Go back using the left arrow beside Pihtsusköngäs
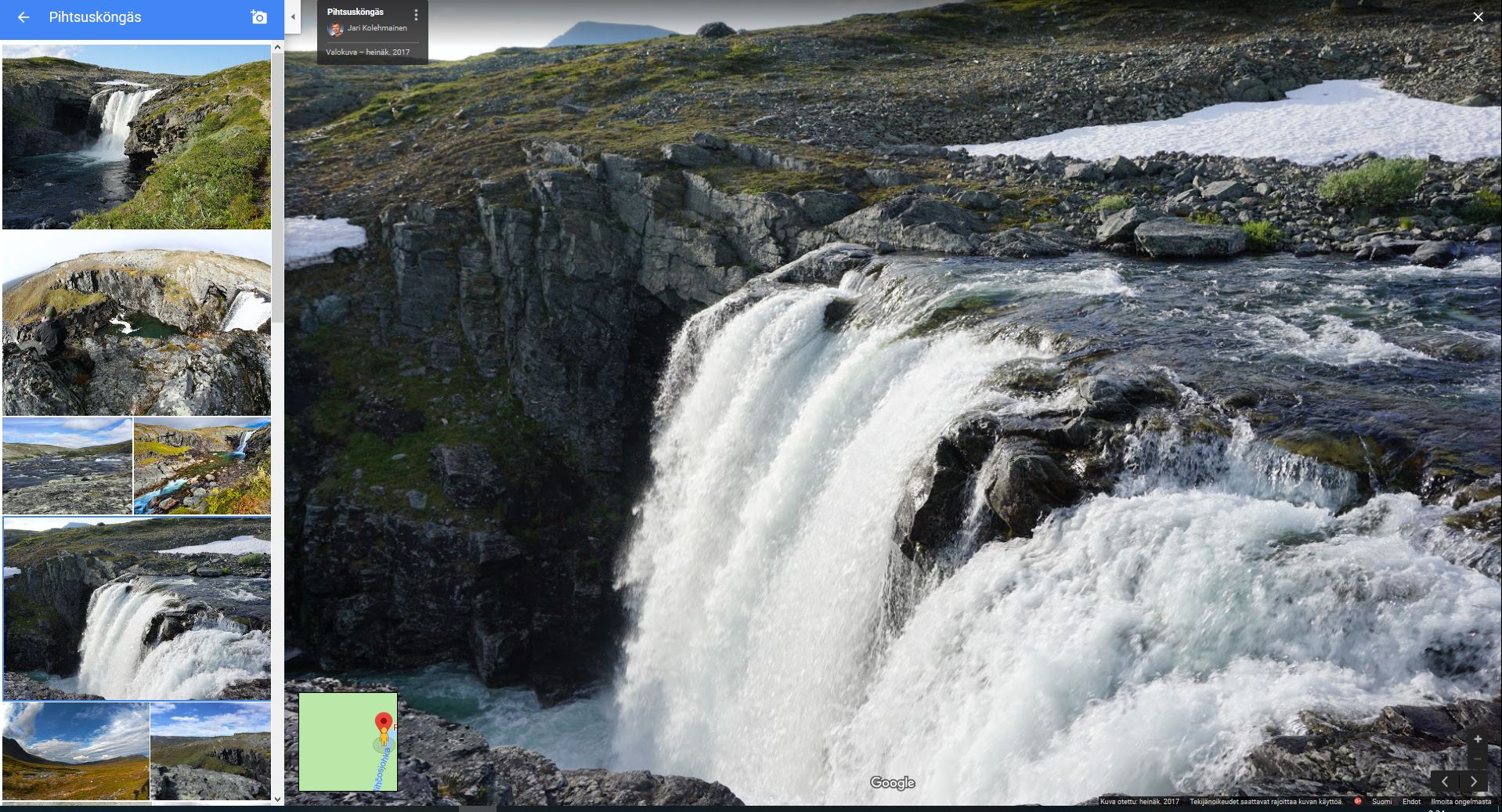The image size is (1502, 812). point(23,17)
